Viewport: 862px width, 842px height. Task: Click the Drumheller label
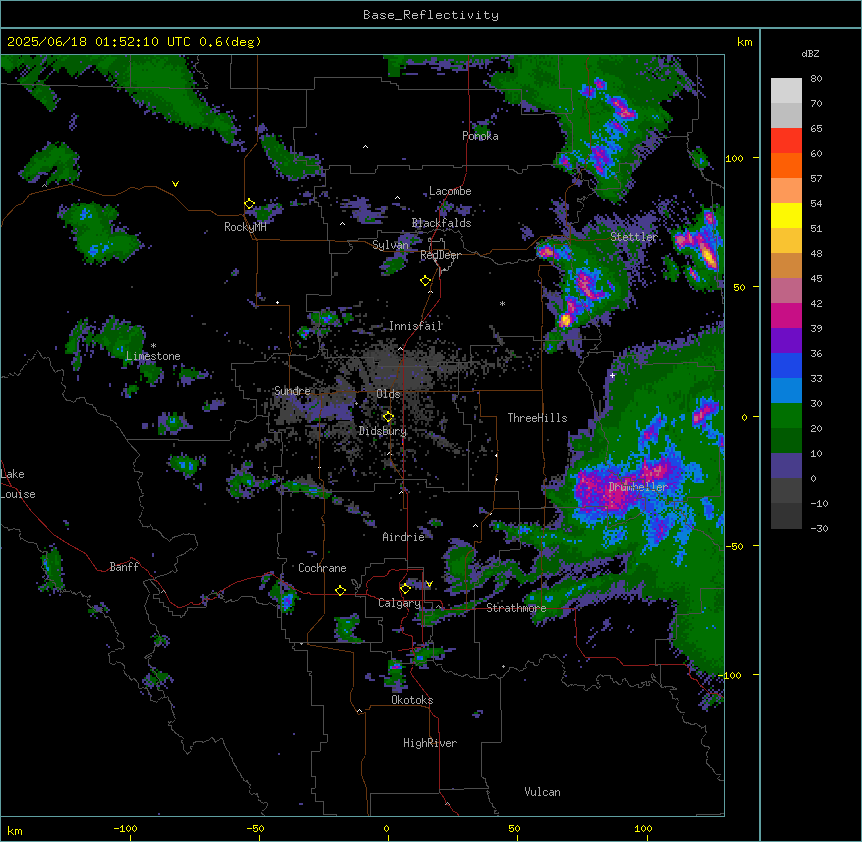point(638,487)
